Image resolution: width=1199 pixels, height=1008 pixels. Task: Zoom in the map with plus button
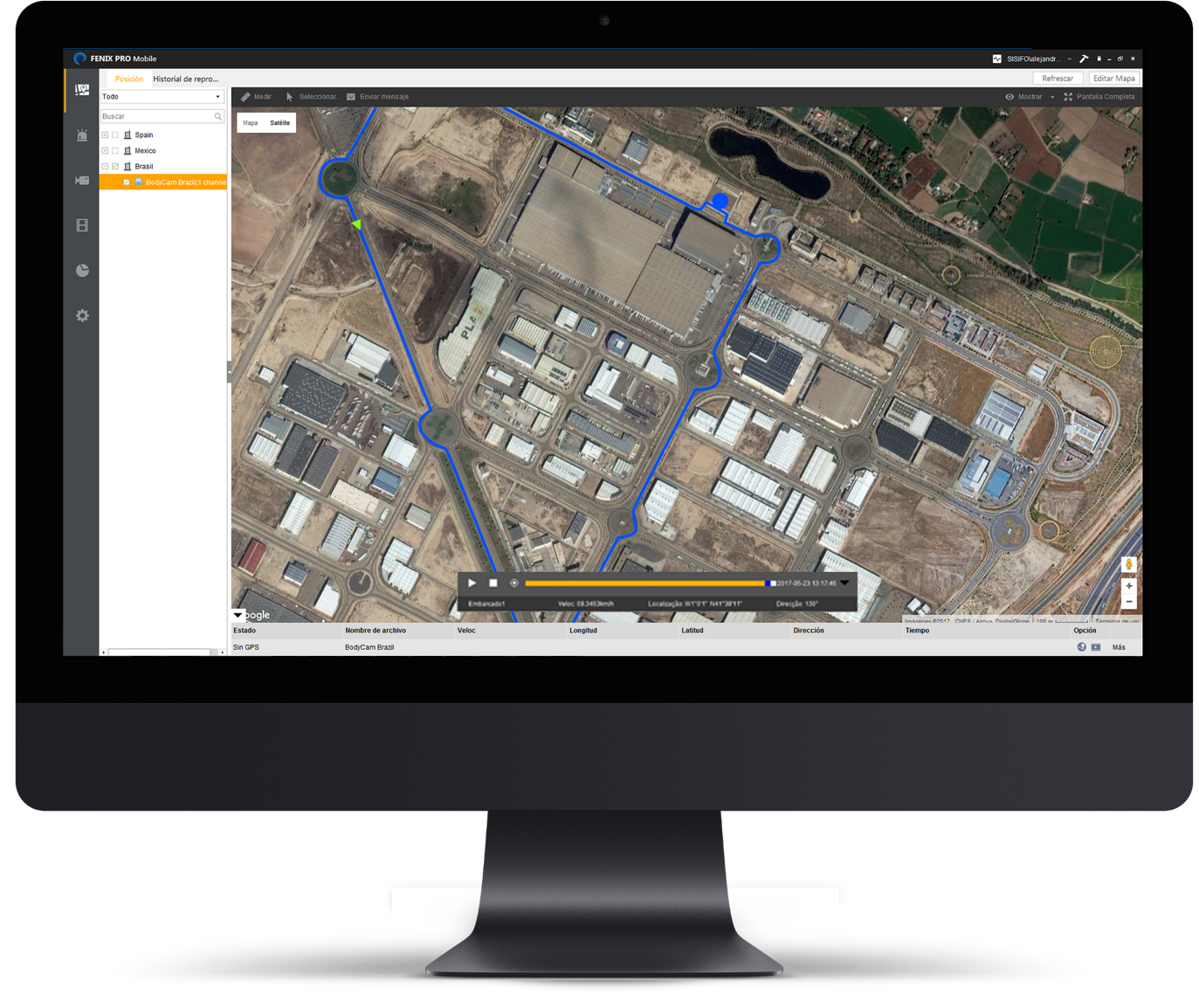coord(1128,586)
